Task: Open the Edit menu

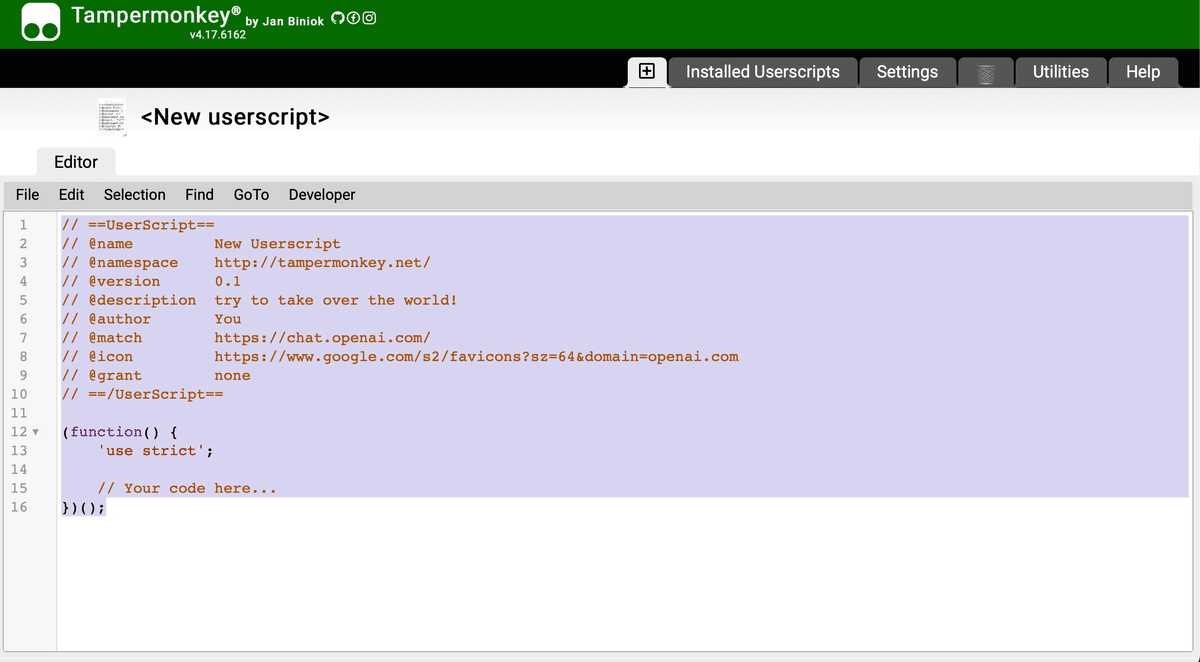Action: [x=72, y=195]
